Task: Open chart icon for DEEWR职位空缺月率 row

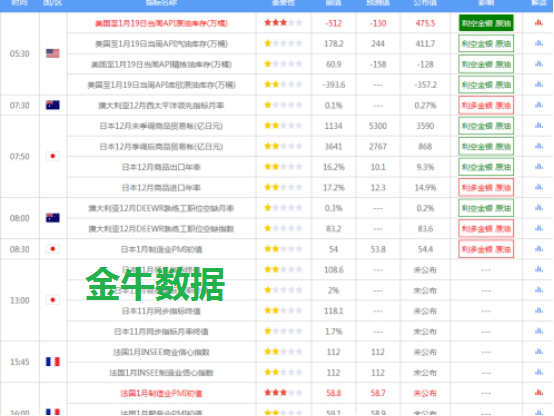Action: (x=539, y=207)
